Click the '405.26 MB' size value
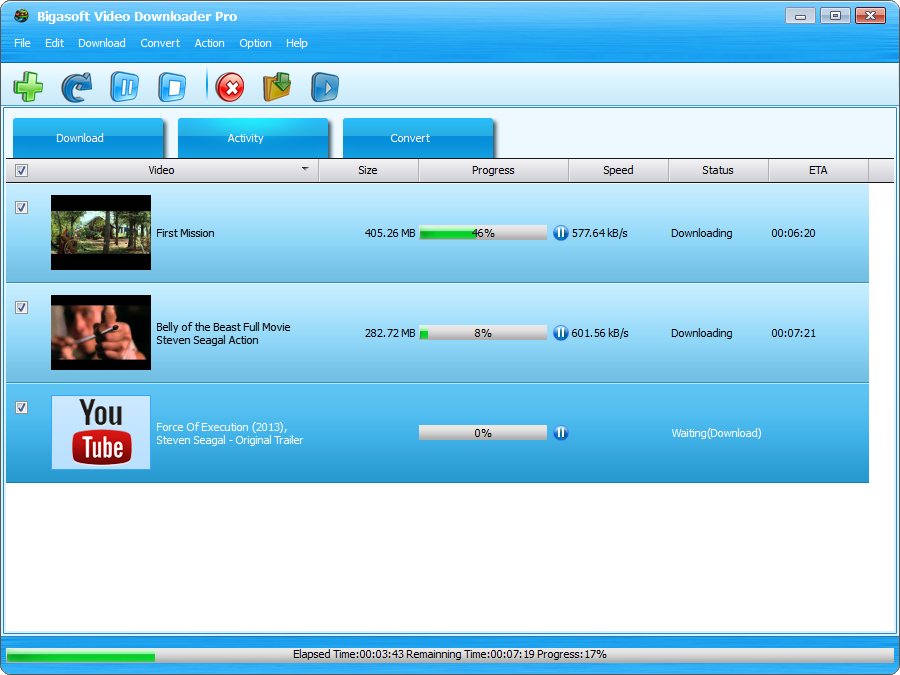The height and width of the screenshot is (675, 900). [x=390, y=233]
